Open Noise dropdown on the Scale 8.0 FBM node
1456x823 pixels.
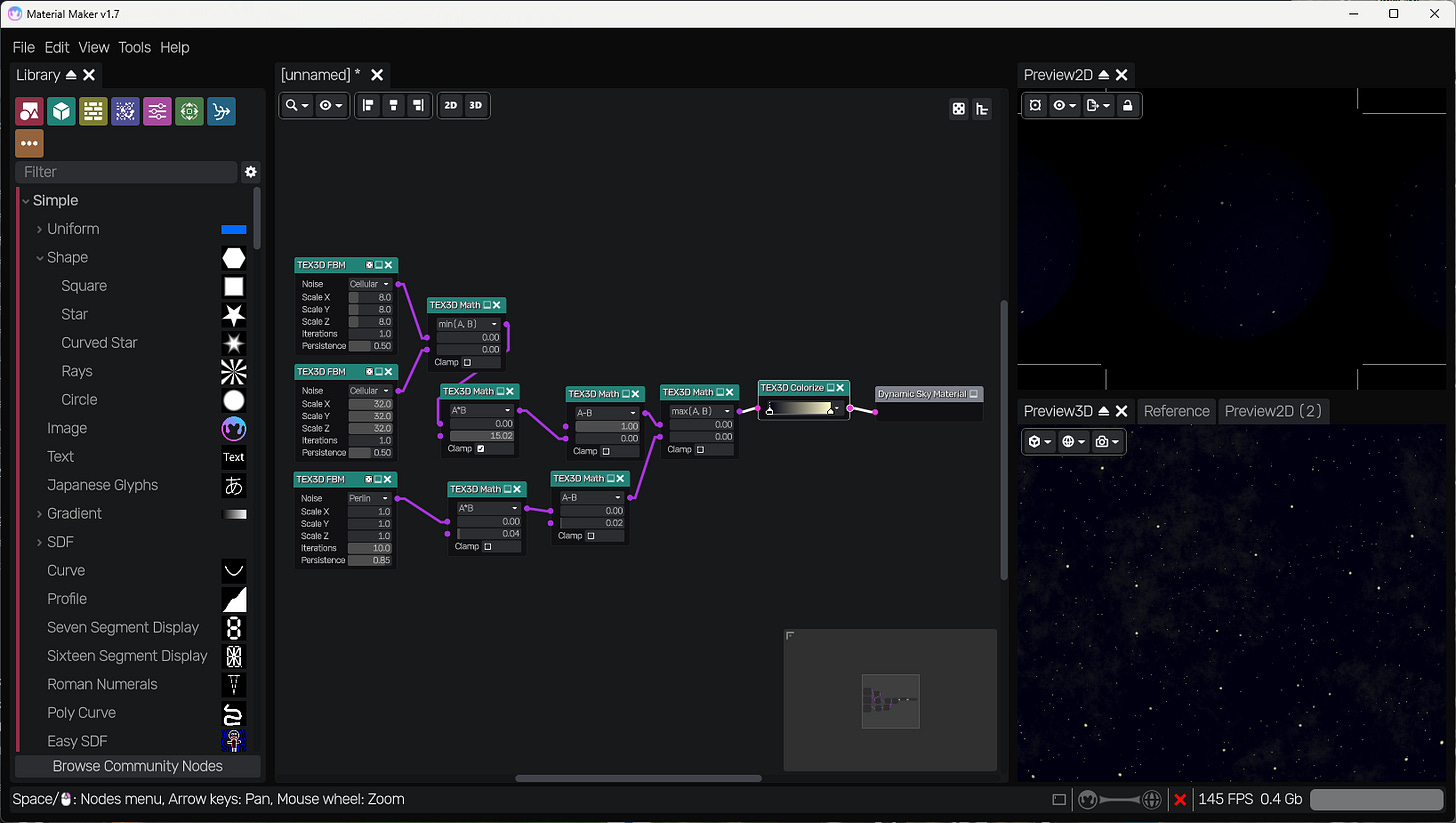370,284
